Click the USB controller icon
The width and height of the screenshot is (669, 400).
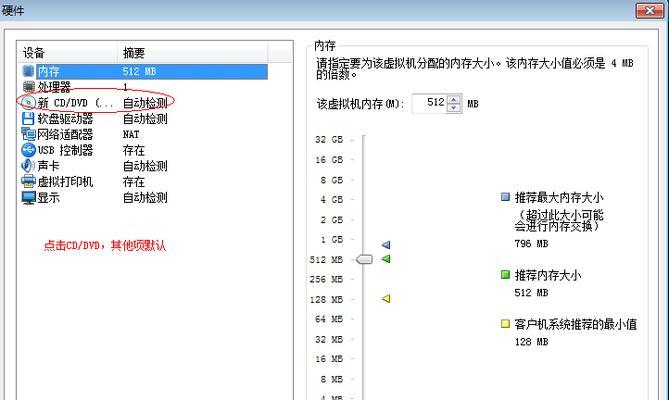click(28, 150)
